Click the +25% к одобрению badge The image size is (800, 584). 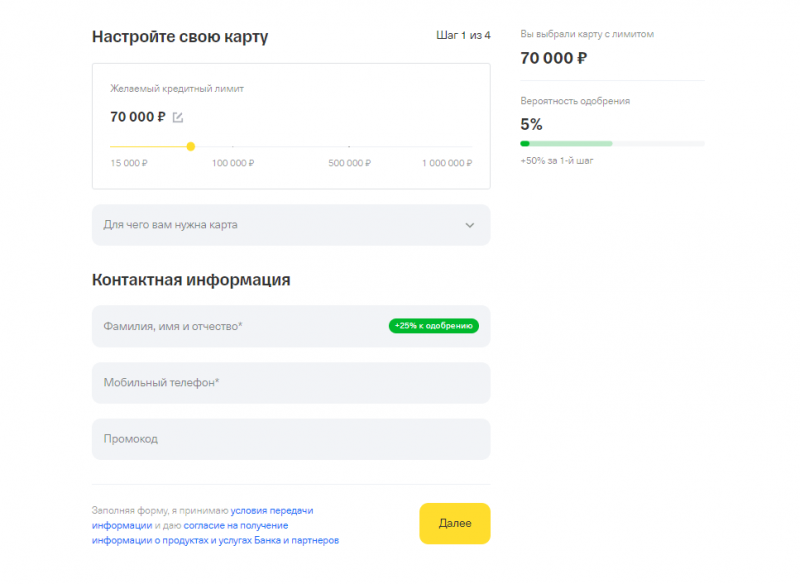(434, 326)
